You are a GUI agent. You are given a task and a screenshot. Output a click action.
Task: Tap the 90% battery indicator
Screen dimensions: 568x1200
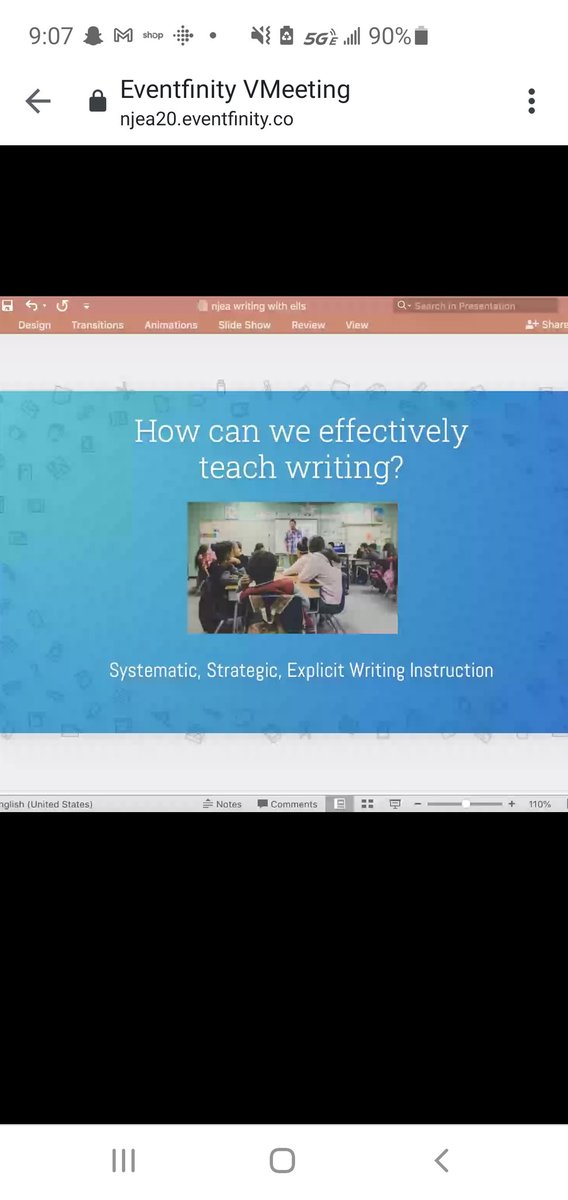399,36
